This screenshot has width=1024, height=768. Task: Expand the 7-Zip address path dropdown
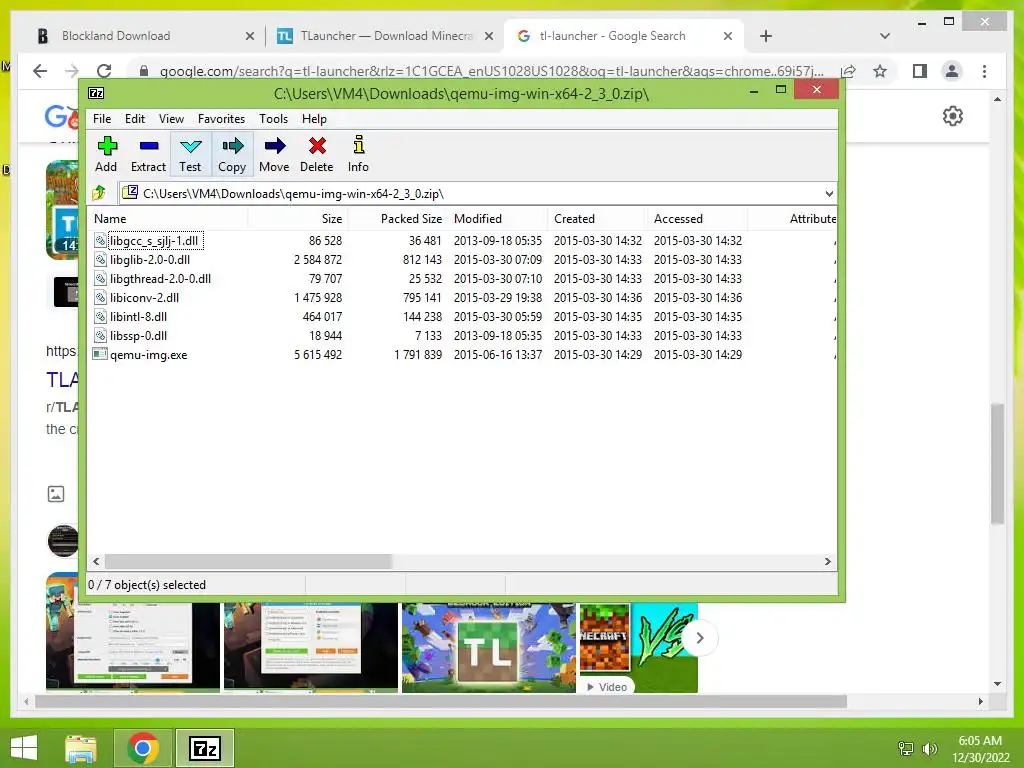pos(829,193)
